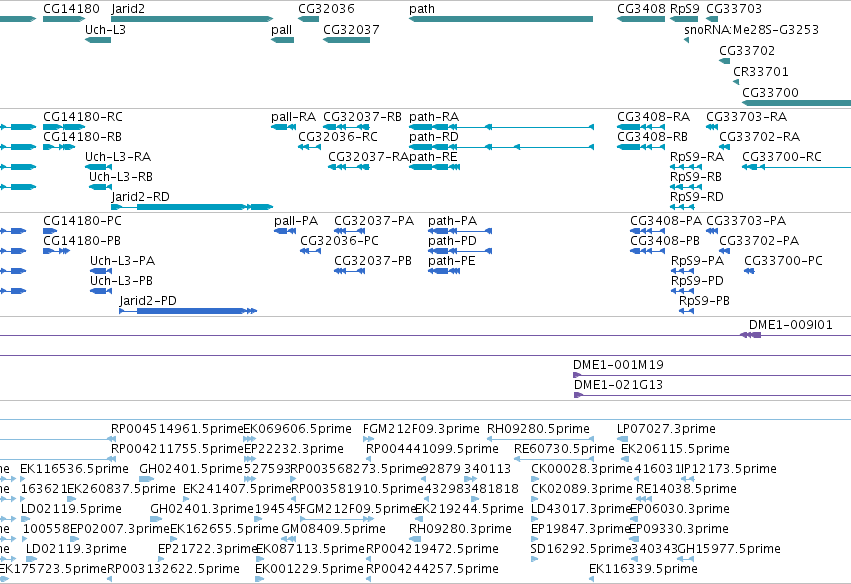Click EST EK069606.5prime
851x584 pixels.
(x=297, y=429)
